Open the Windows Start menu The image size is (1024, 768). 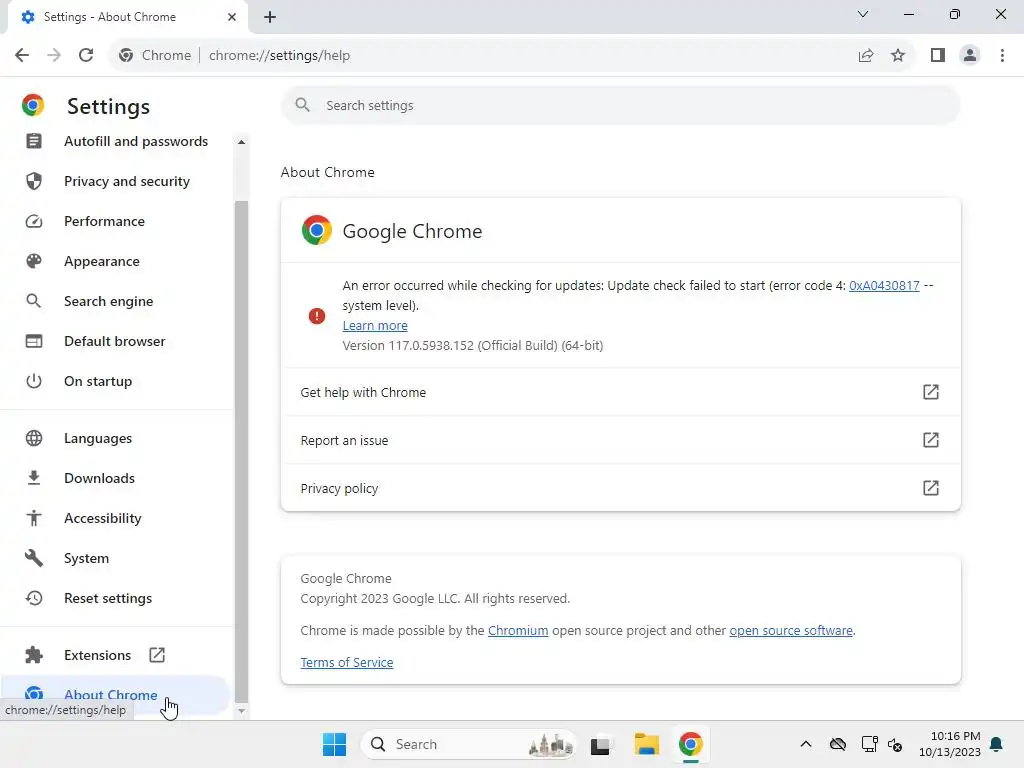coord(334,744)
